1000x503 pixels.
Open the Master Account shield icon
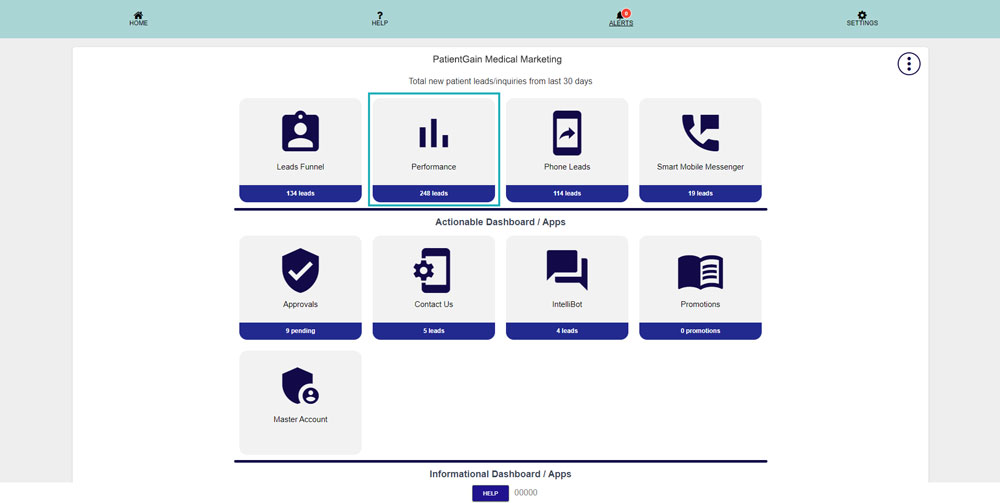(x=300, y=386)
